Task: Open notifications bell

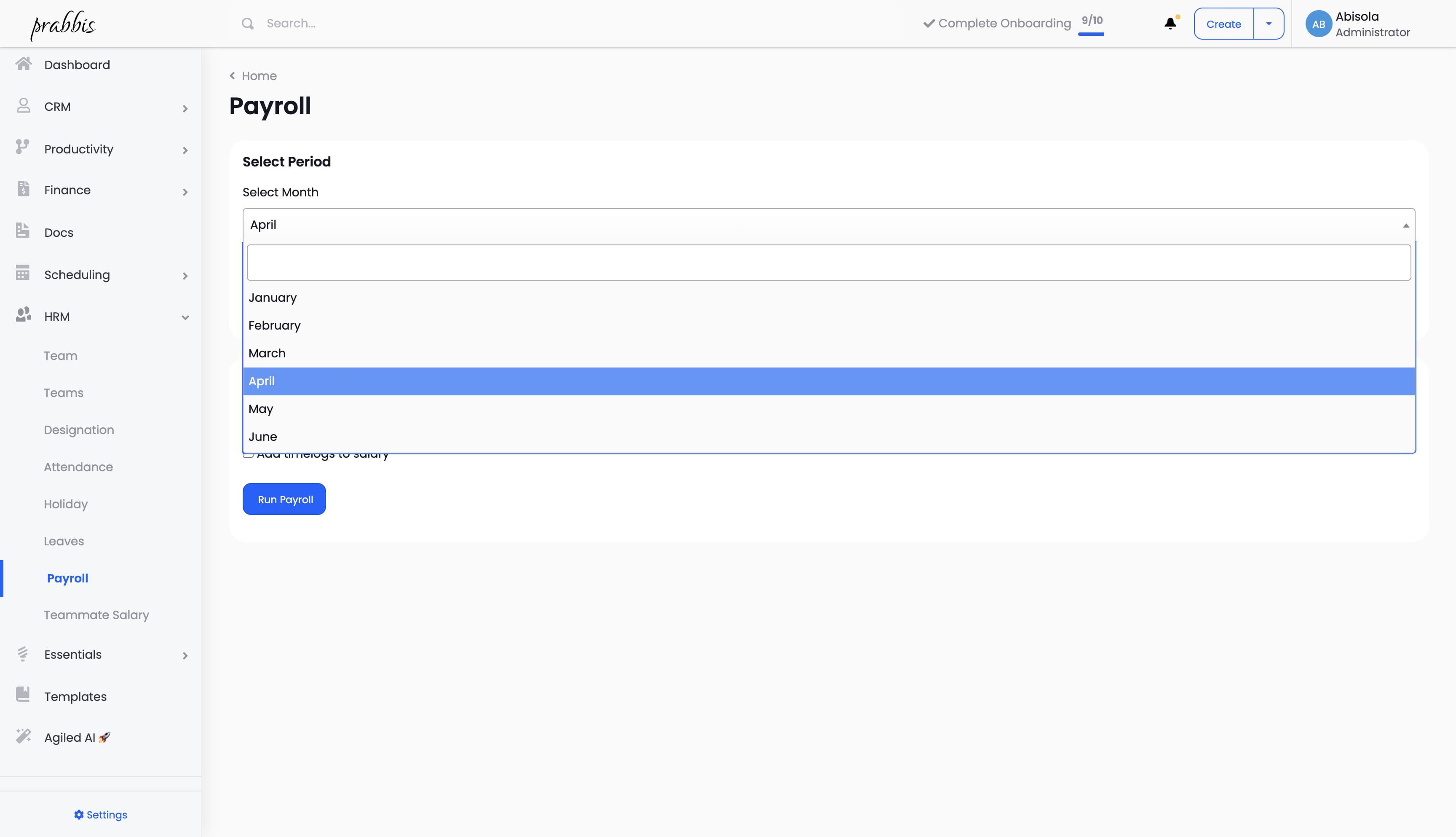Action: tap(1170, 24)
